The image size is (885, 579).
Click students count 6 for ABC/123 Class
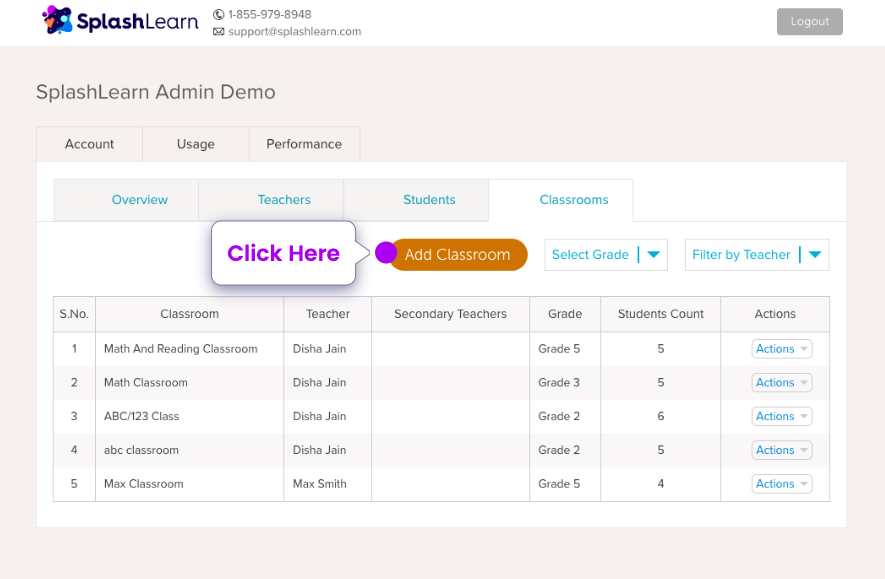pos(661,416)
